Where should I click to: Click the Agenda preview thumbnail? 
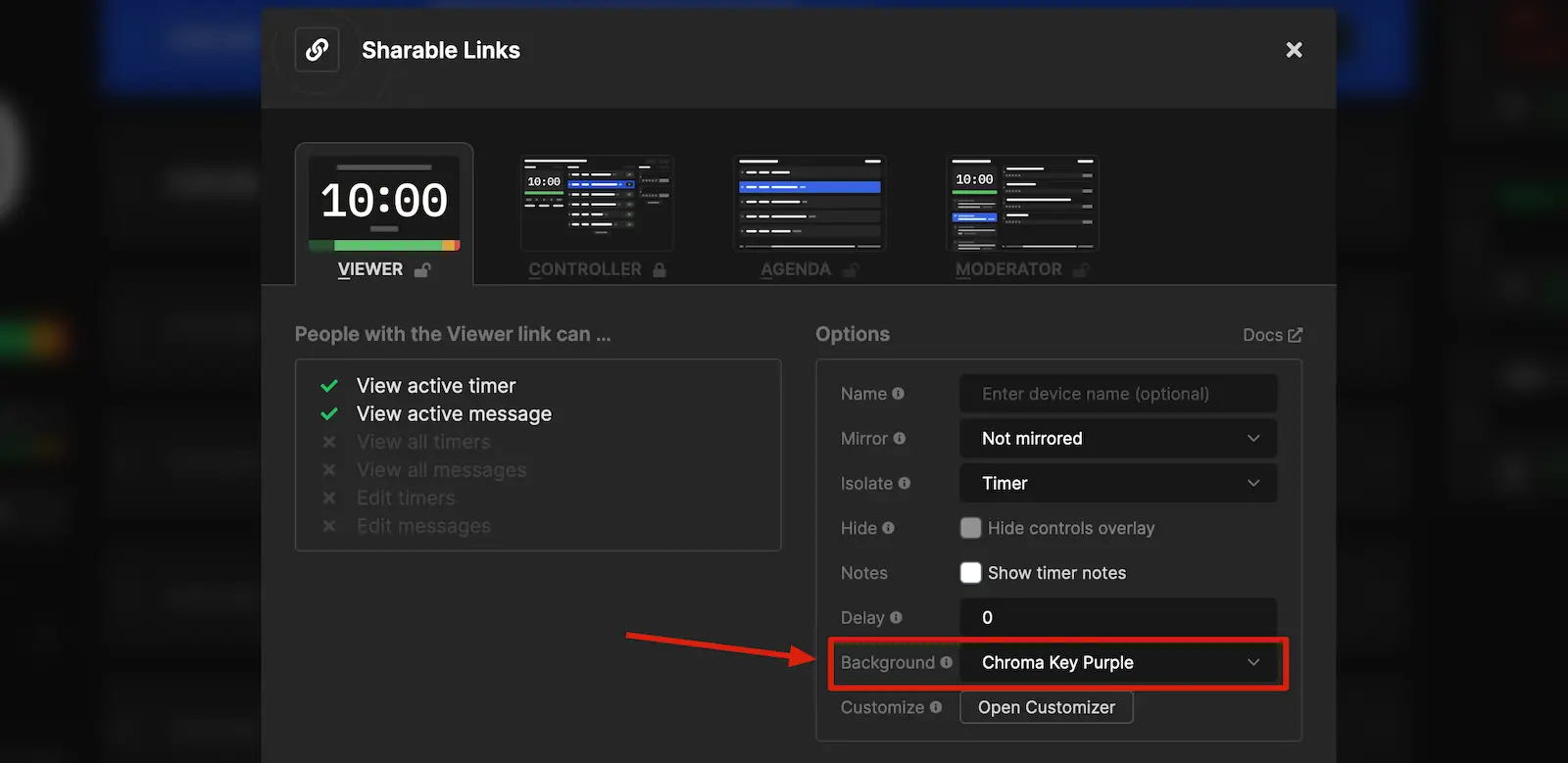[809, 204]
